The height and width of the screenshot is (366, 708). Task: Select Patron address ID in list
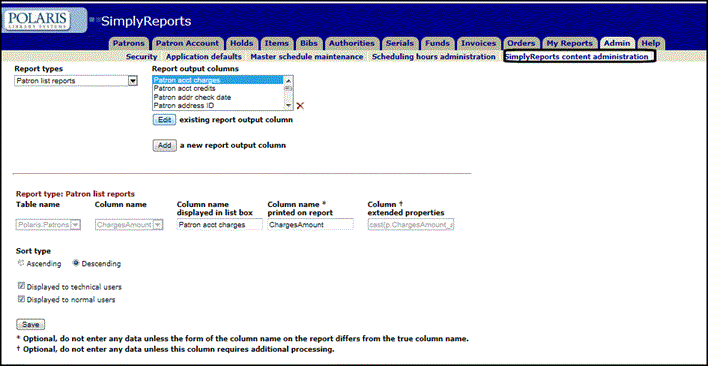point(218,106)
